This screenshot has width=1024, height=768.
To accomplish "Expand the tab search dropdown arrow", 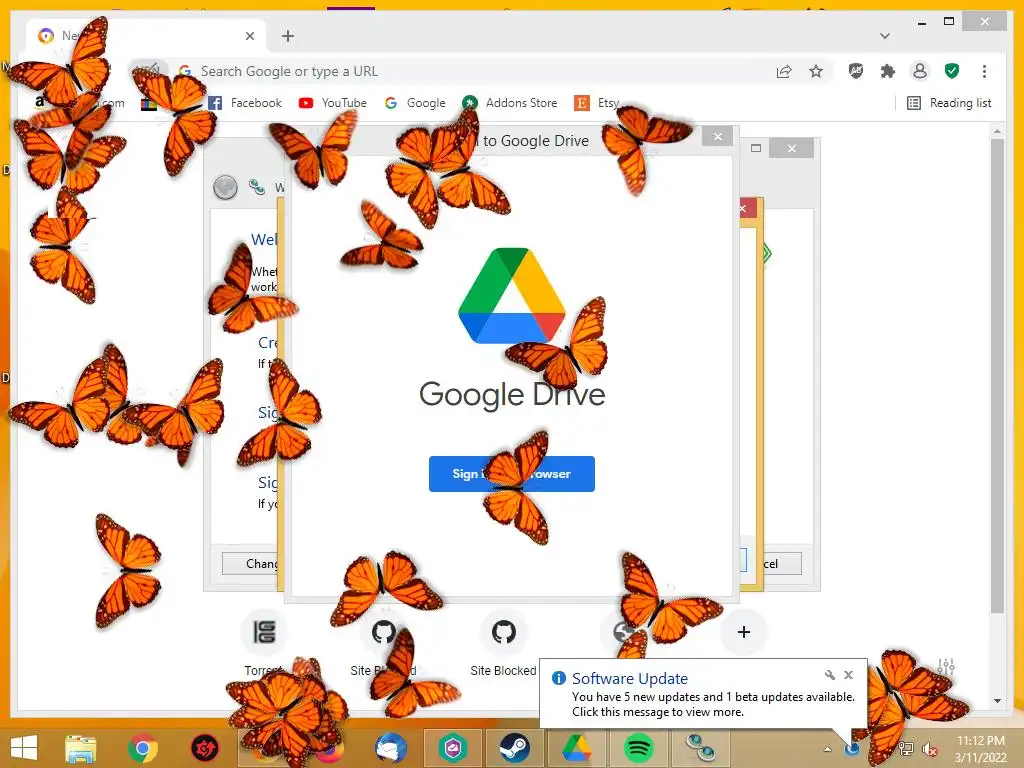I will [x=885, y=36].
